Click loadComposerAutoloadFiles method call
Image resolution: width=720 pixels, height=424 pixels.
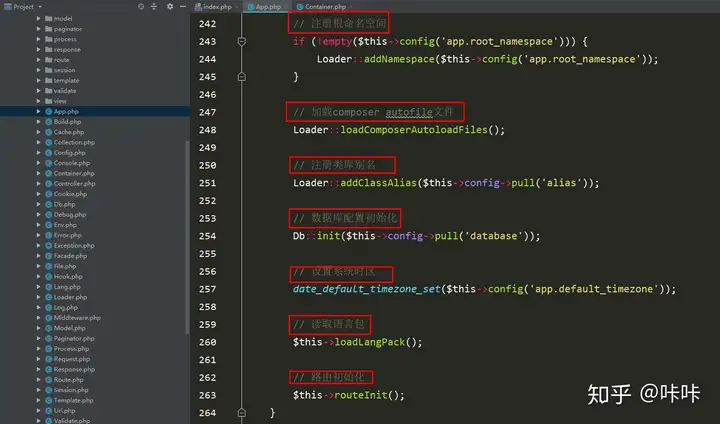pos(414,130)
